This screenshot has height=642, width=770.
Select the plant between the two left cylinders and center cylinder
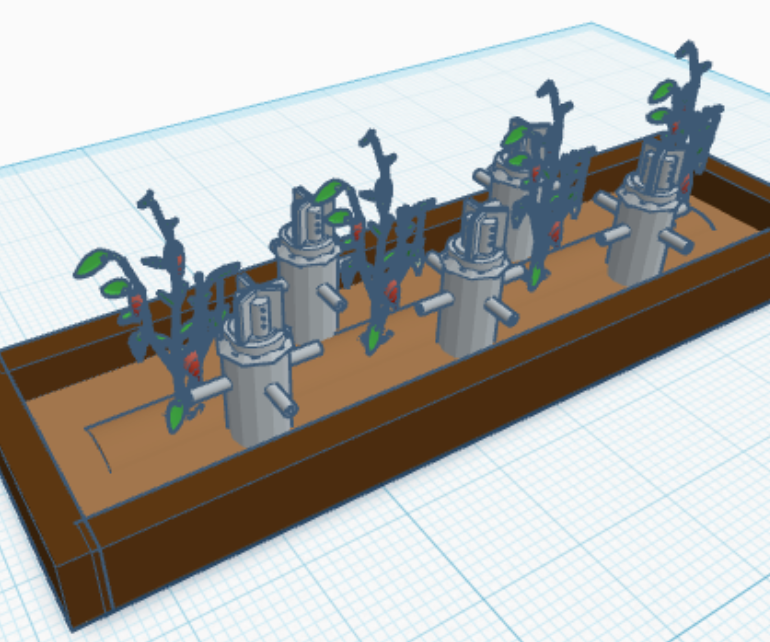coord(379,246)
